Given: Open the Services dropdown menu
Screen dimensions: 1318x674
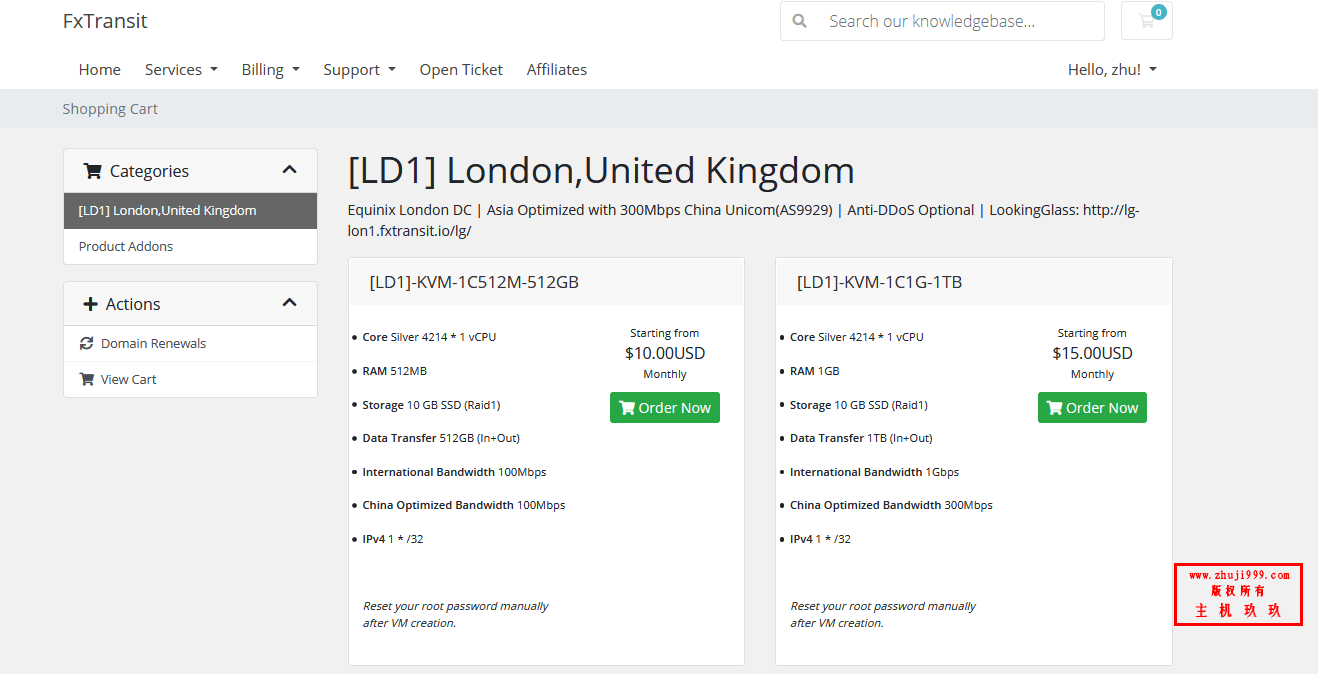Looking at the screenshot, I should tap(181, 69).
